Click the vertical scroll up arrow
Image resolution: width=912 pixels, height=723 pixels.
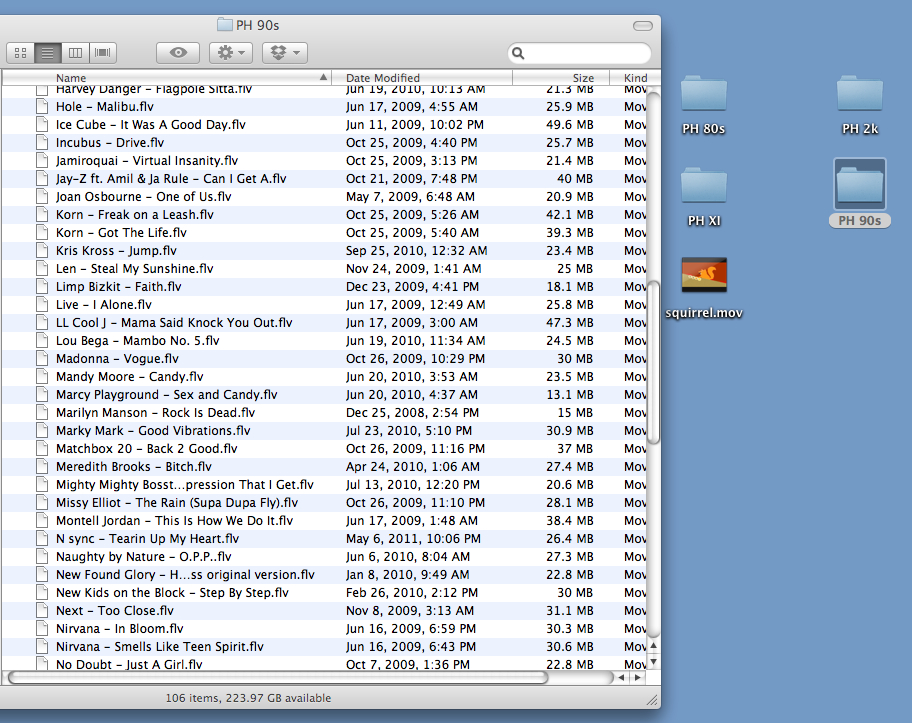coord(654,646)
